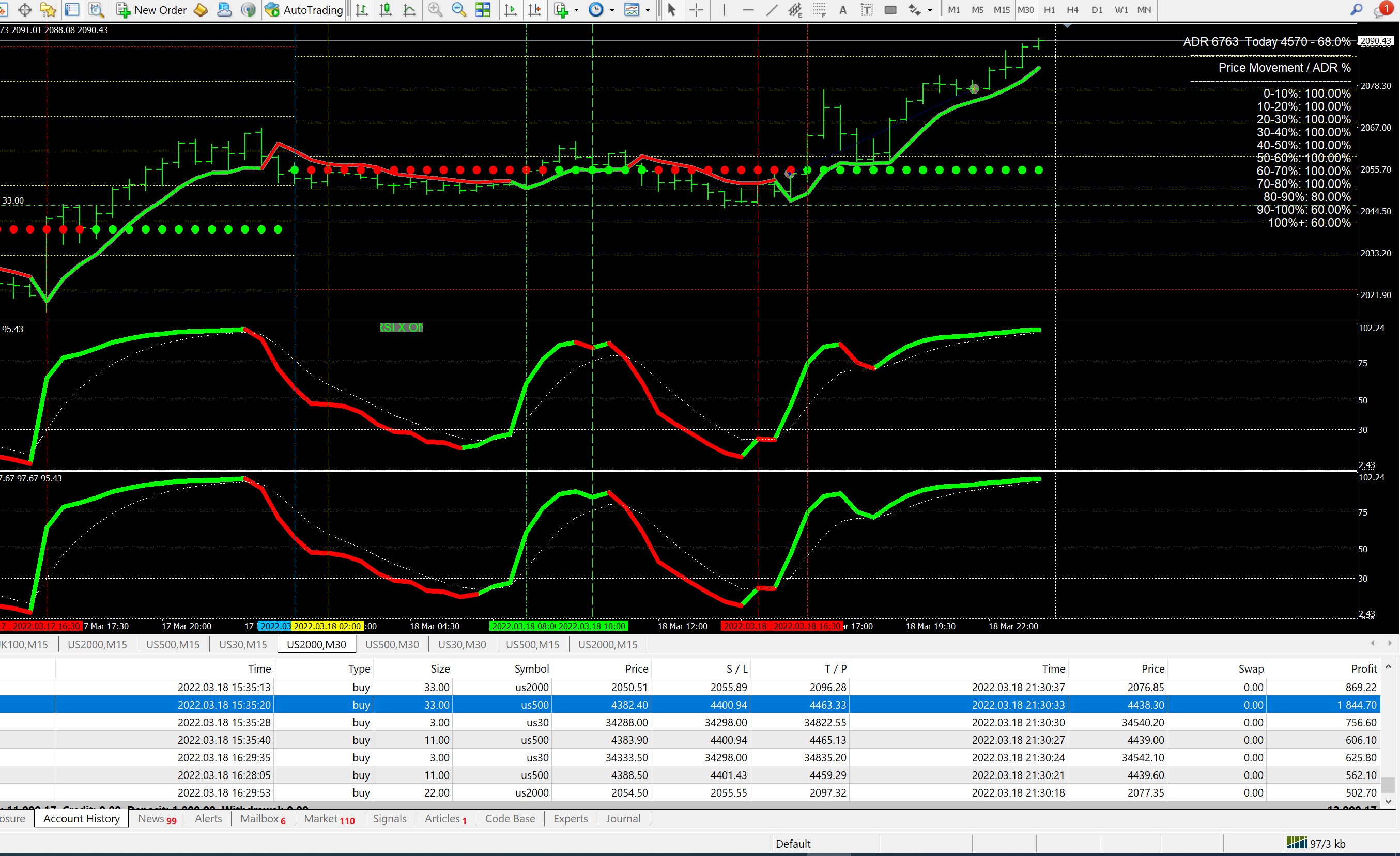The height and width of the screenshot is (856, 1400).
Task: Toggle the chart auto scroll icon
Action: pos(510,10)
